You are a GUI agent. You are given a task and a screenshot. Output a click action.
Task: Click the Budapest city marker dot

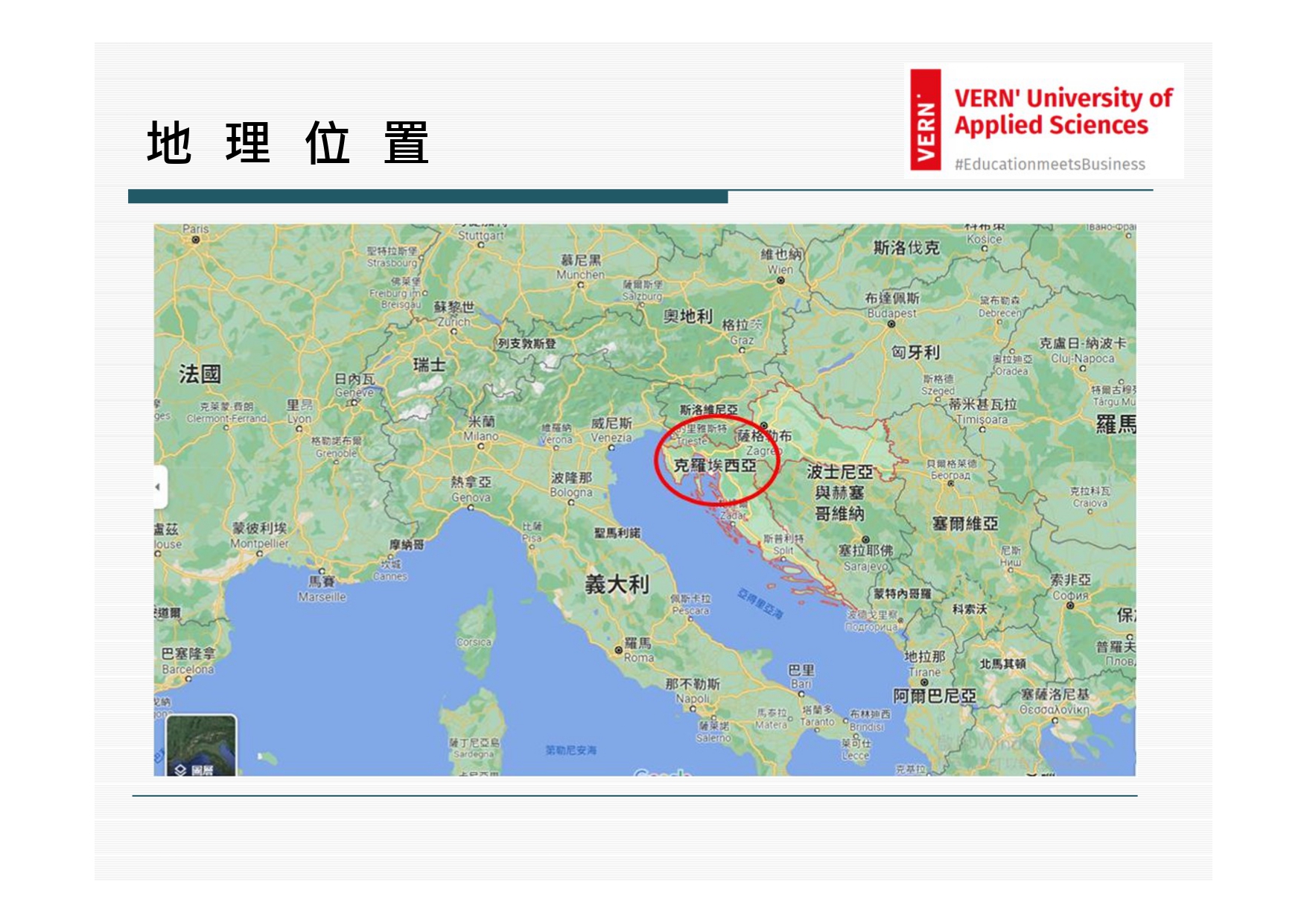pyautogui.click(x=891, y=324)
